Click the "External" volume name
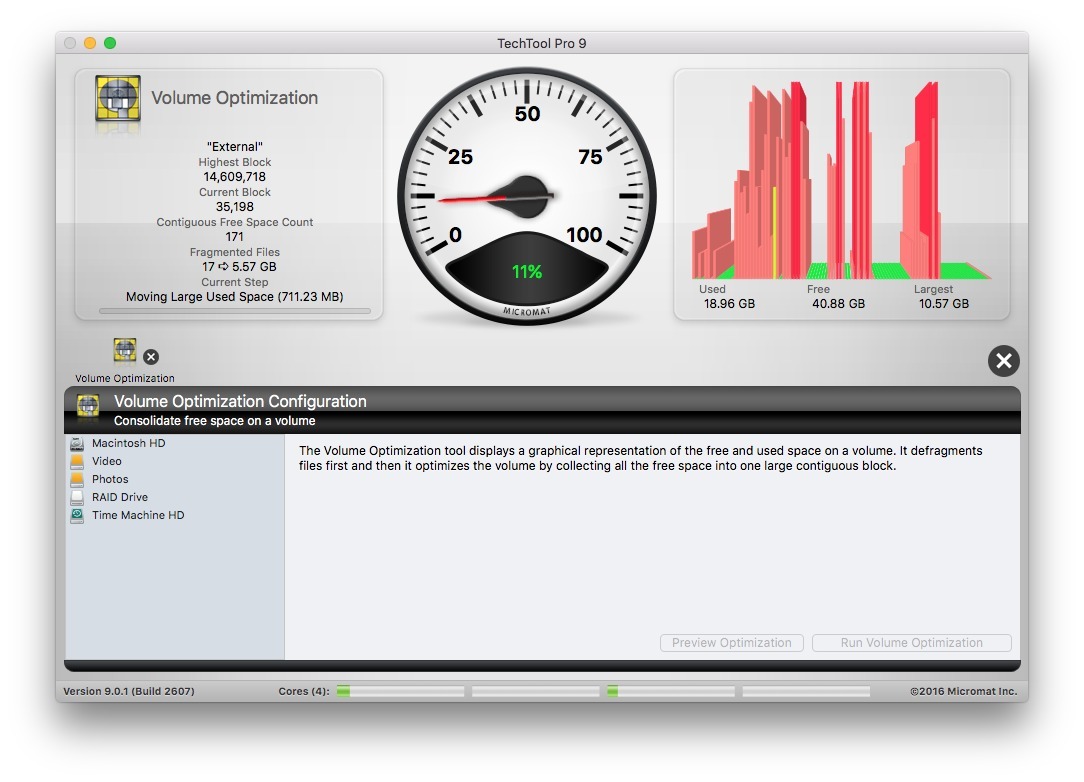This screenshot has height=782, width=1084. (x=234, y=147)
